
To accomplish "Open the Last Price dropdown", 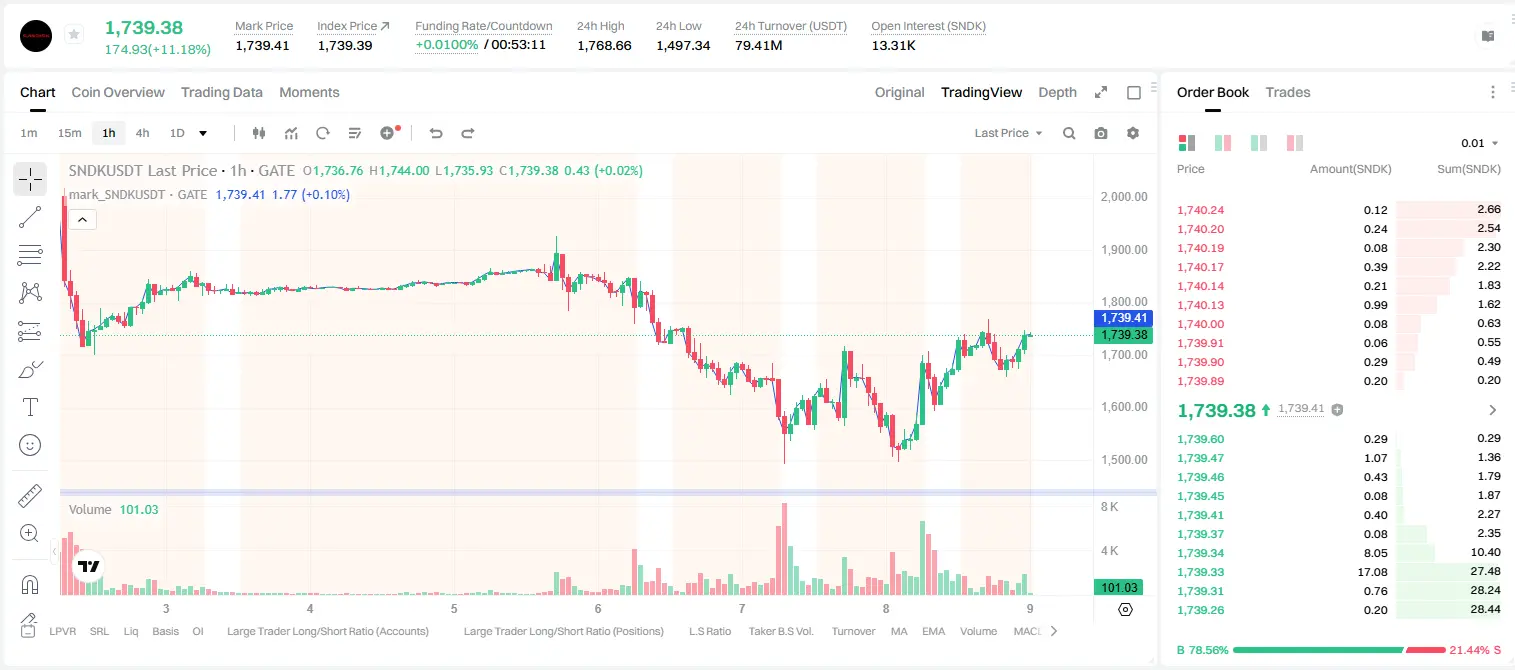I will coord(1008,133).
